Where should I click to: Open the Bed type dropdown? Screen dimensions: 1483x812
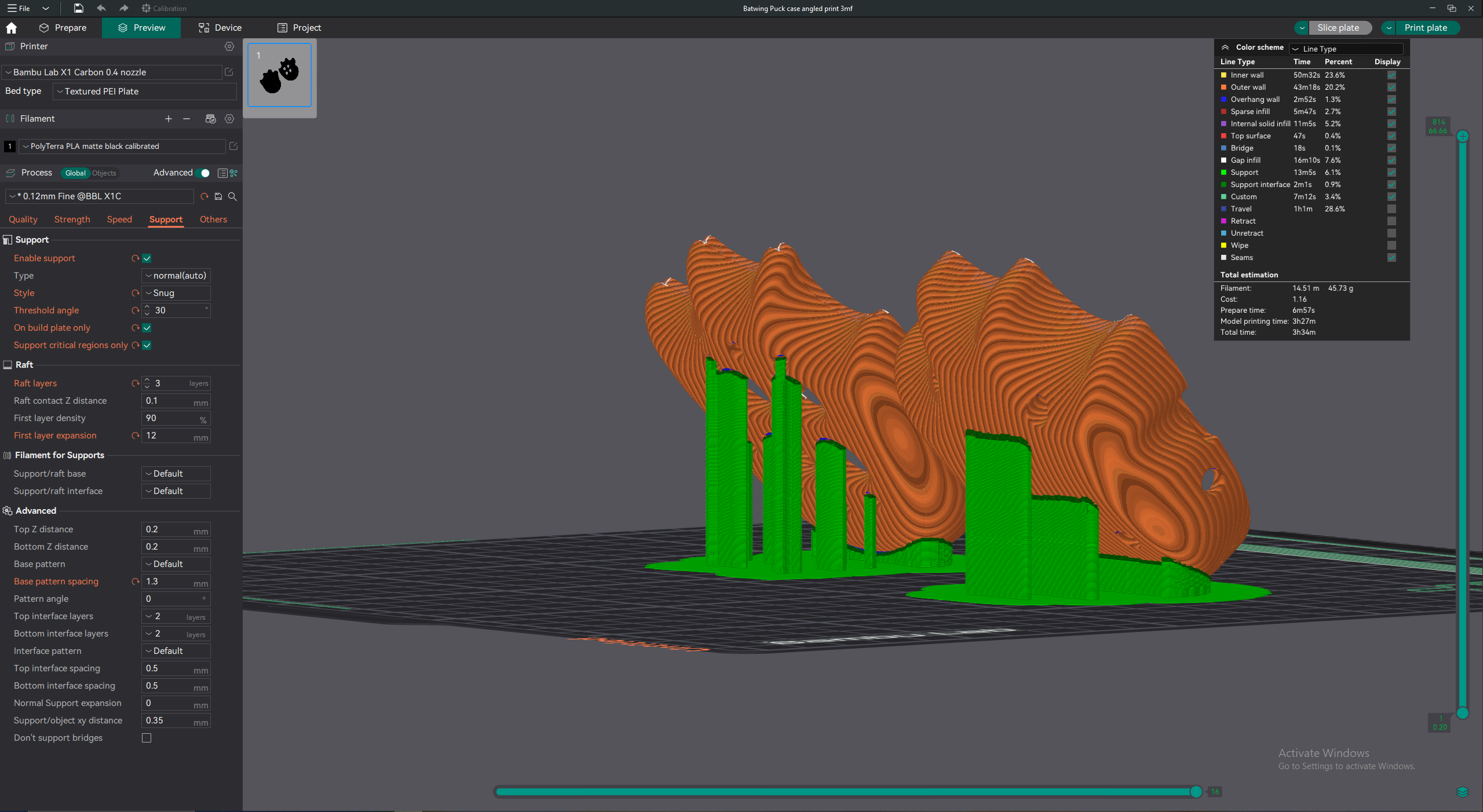tap(145, 92)
